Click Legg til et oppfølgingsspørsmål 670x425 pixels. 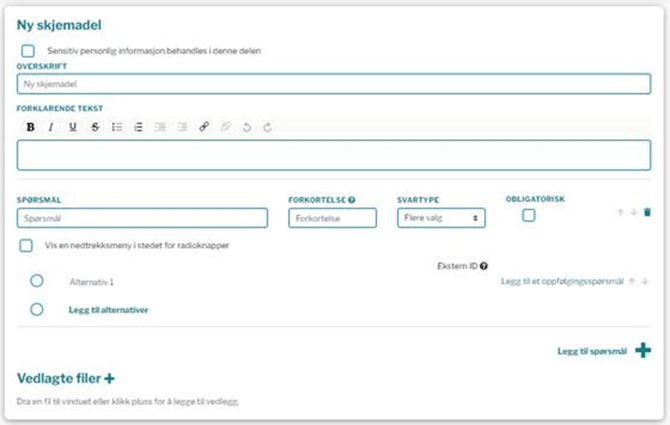coord(561,283)
